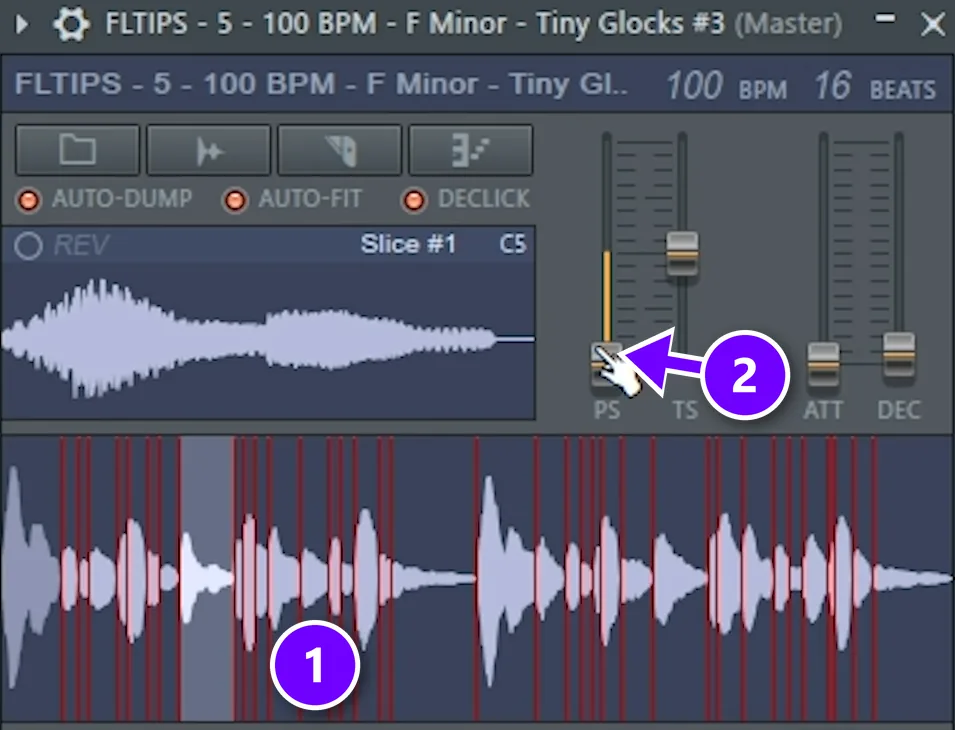Open the gear settings icon
This screenshot has height=730, width=955.
click(71, 24)
